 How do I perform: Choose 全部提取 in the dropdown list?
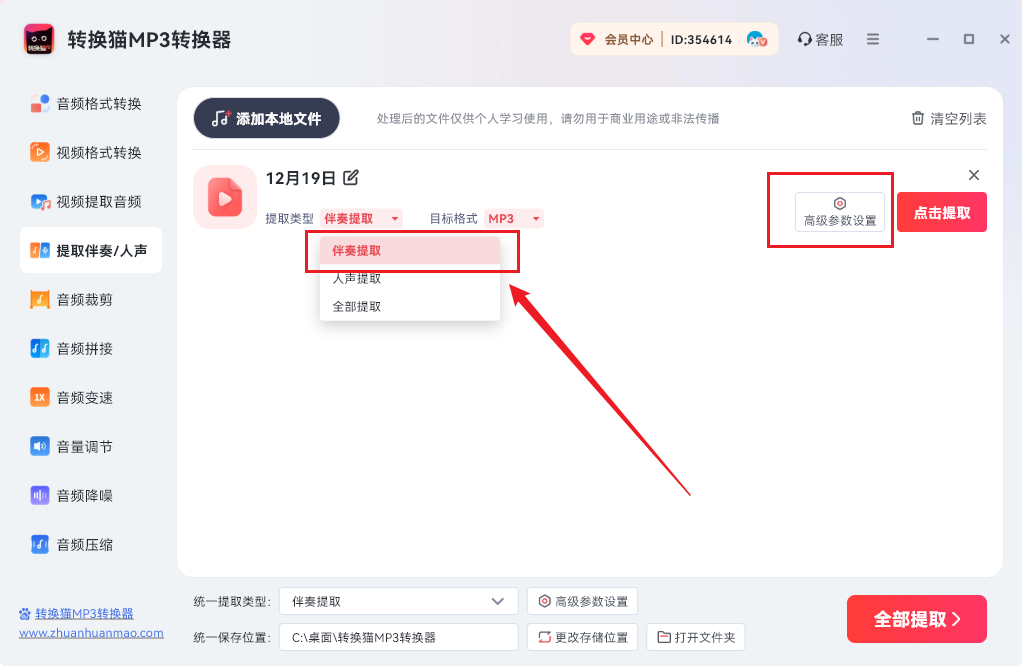click(x=357, y=307)
